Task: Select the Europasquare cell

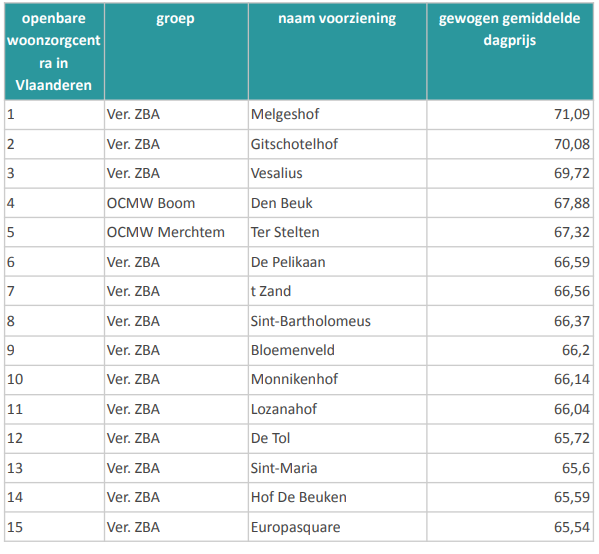Action: click(337, 527)
